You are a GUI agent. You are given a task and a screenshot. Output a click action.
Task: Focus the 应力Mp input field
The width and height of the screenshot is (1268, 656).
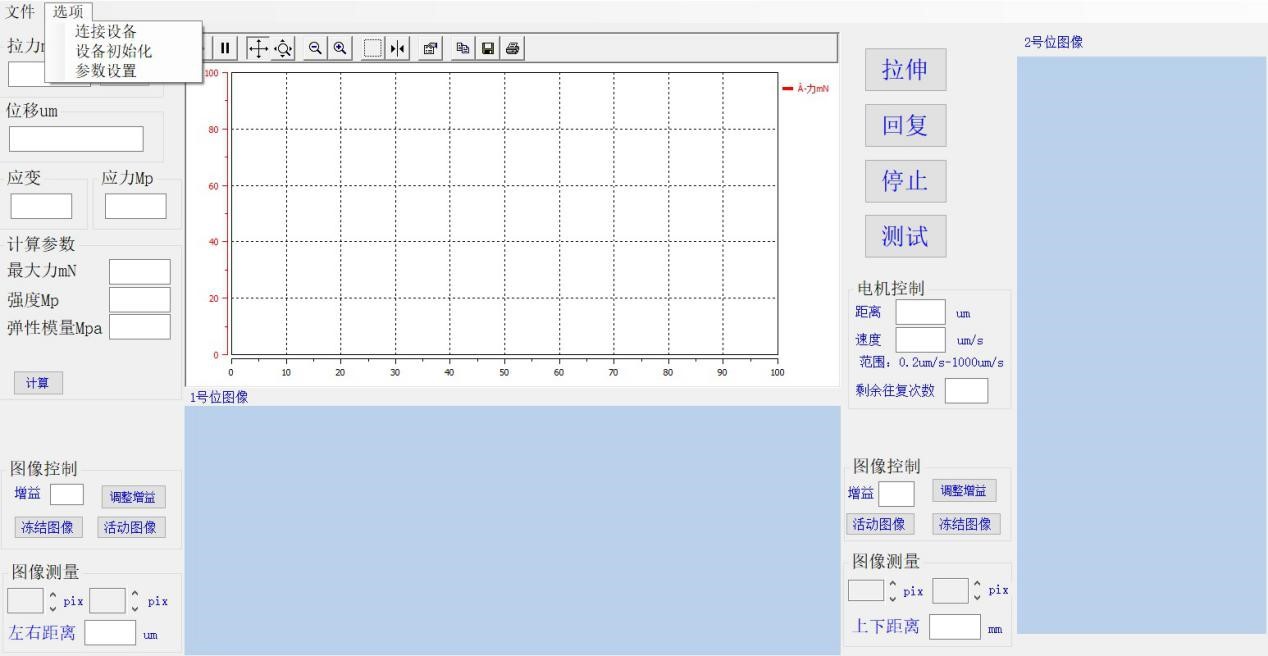tap(135, 206)
